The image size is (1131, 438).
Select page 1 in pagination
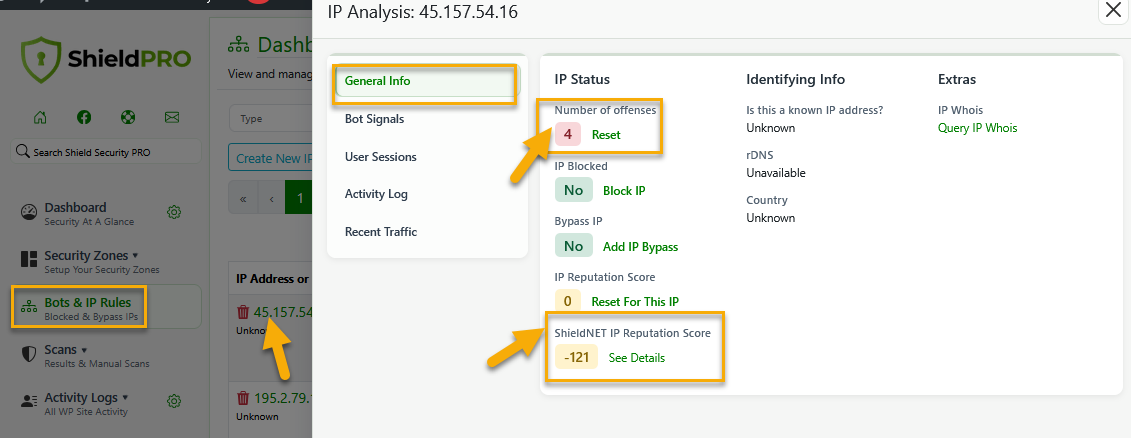(x=299, y=198)
